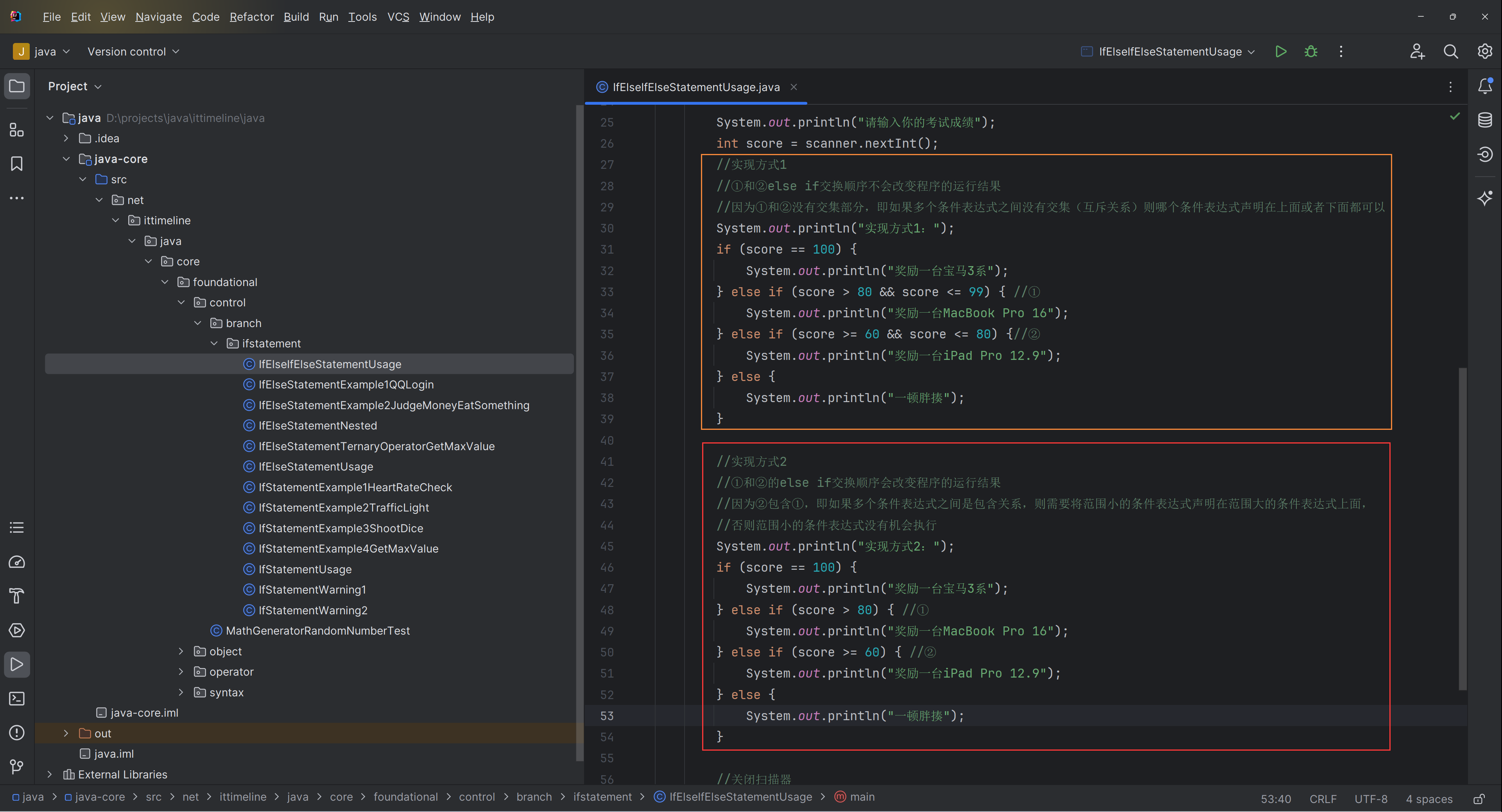Open the java project dropdown
1502x812 pixels.
point(42,51)
